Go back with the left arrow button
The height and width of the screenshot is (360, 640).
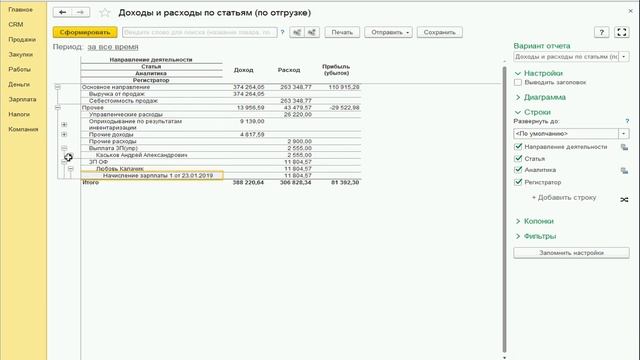pyautogui.click(x=62, y=13)
